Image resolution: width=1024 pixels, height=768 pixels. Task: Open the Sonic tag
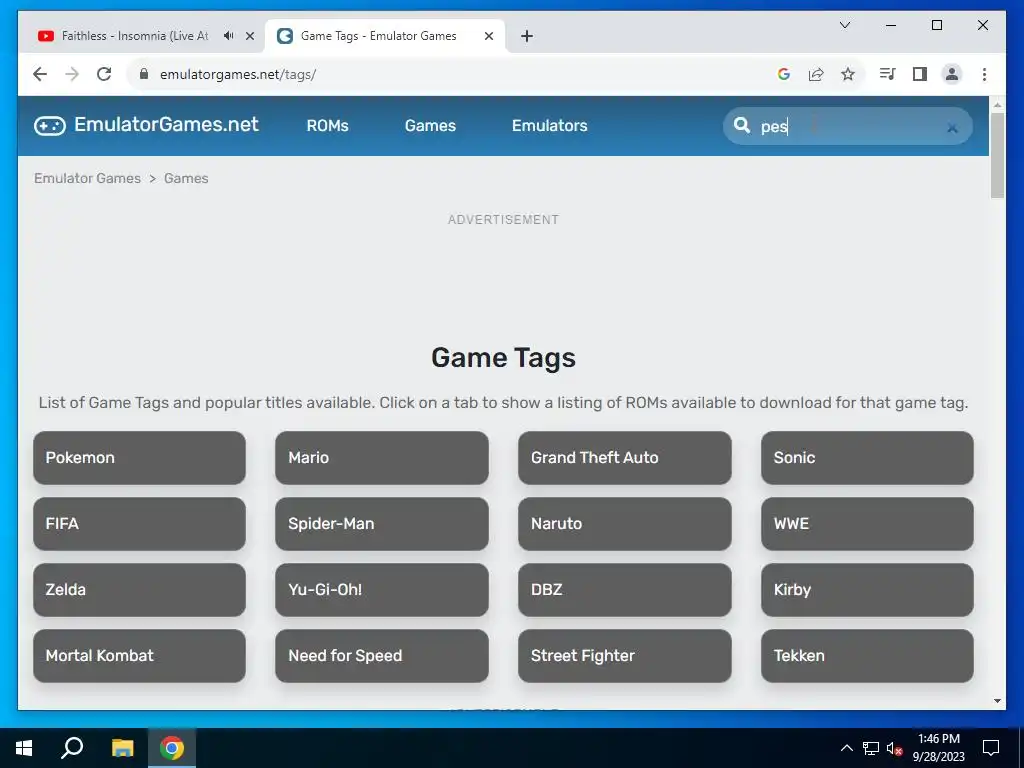coord(867,458)
